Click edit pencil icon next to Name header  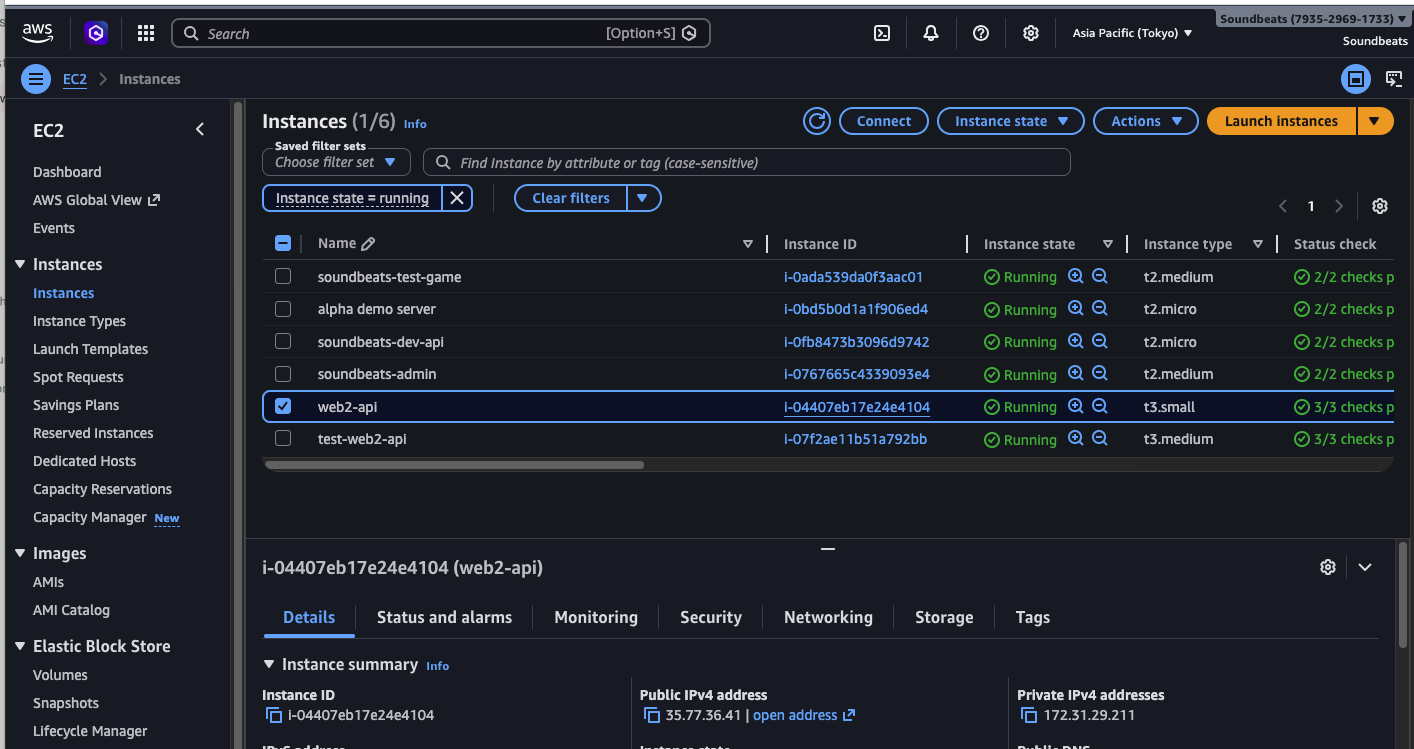coord(368,244)
